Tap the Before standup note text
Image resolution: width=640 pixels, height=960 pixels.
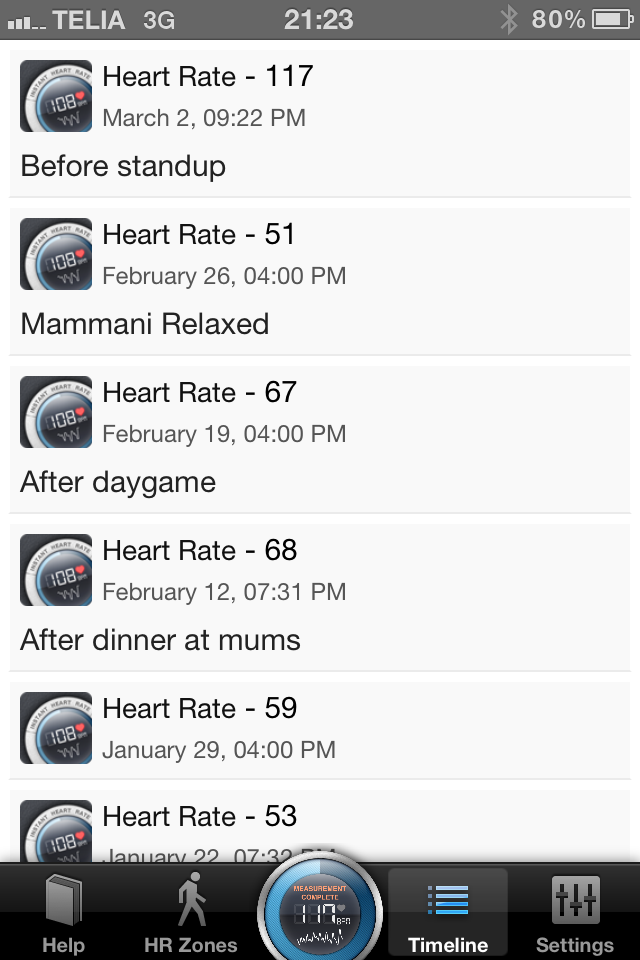tap(123, 167)
